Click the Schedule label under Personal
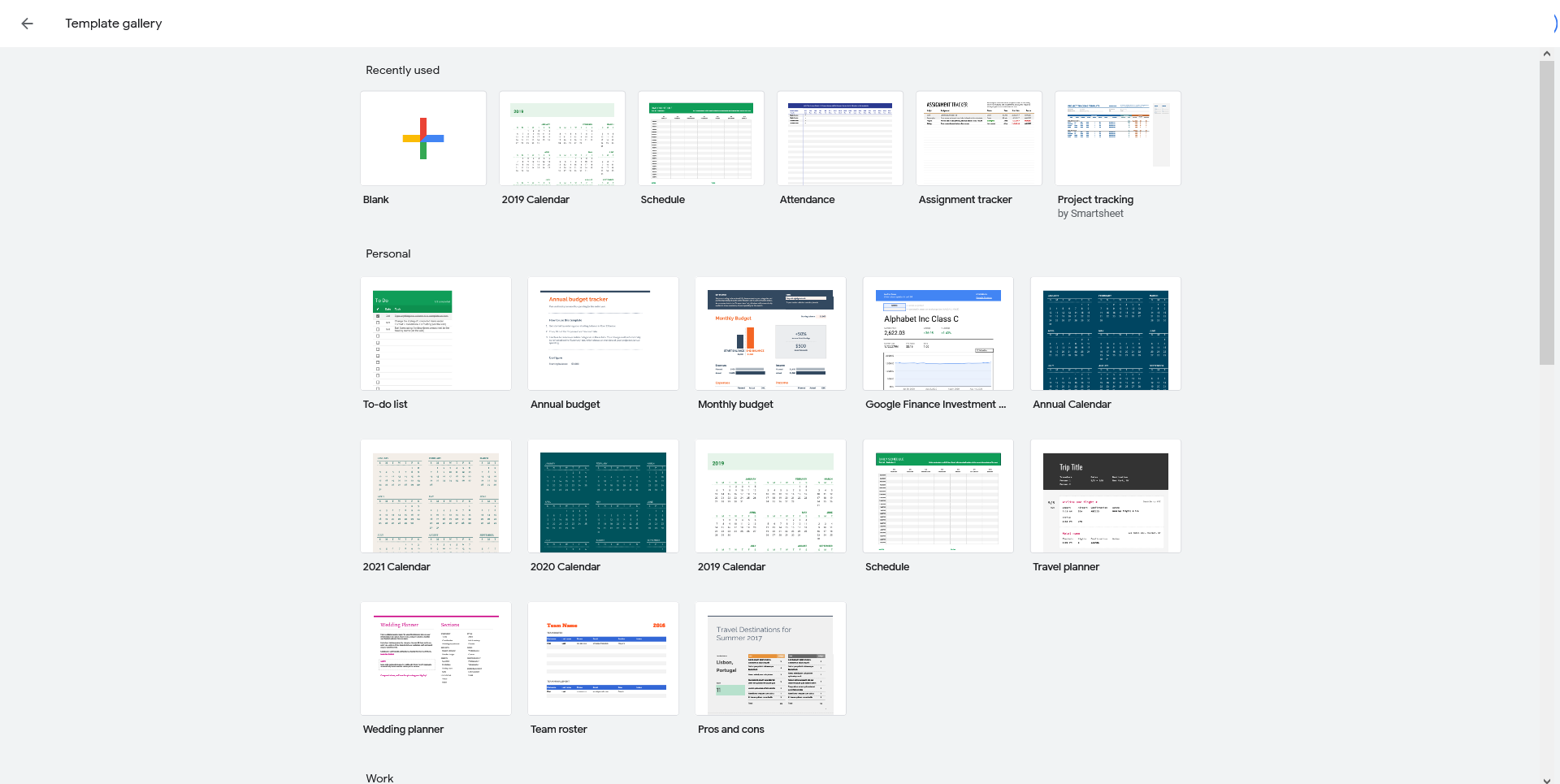Viewport: 1560px width, 784px height. tap(886, 567)
